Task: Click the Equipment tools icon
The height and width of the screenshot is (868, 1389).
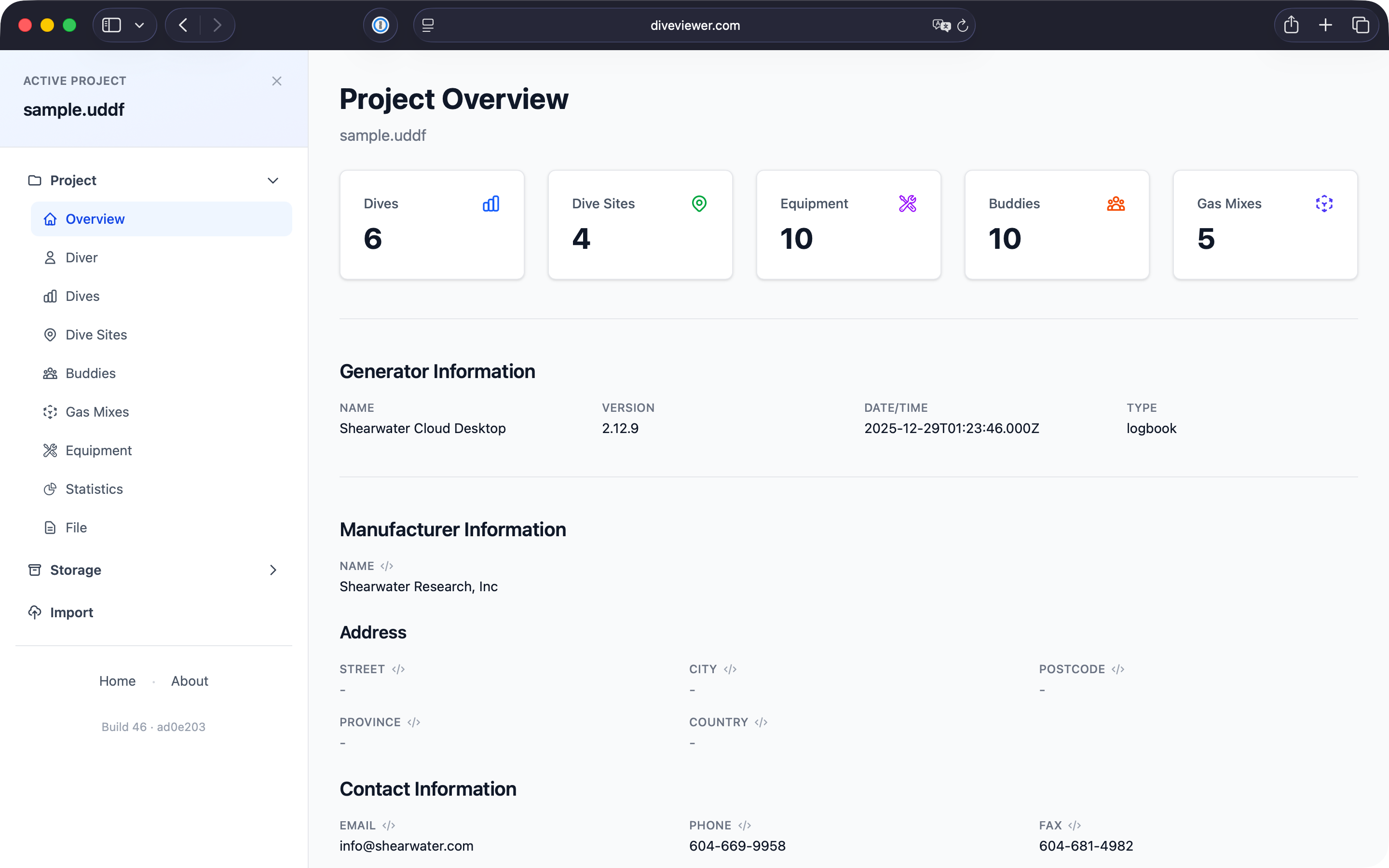Action: point(50,450)
